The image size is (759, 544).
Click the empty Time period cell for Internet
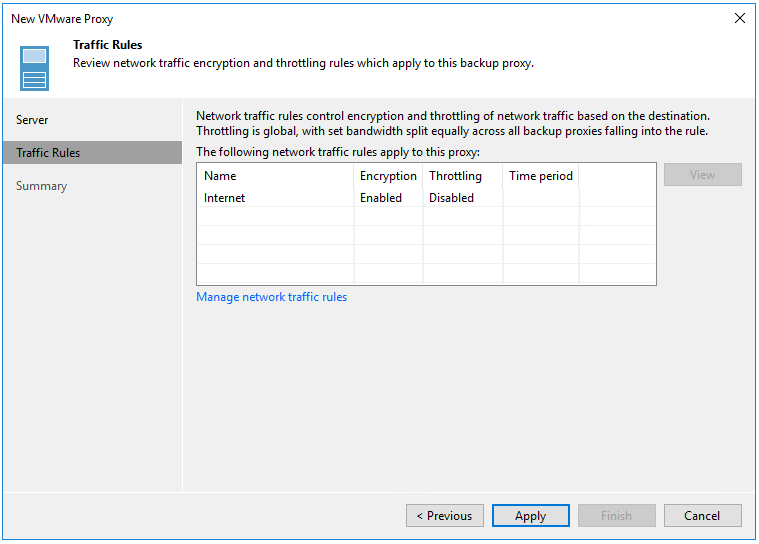tap(540, 198)
